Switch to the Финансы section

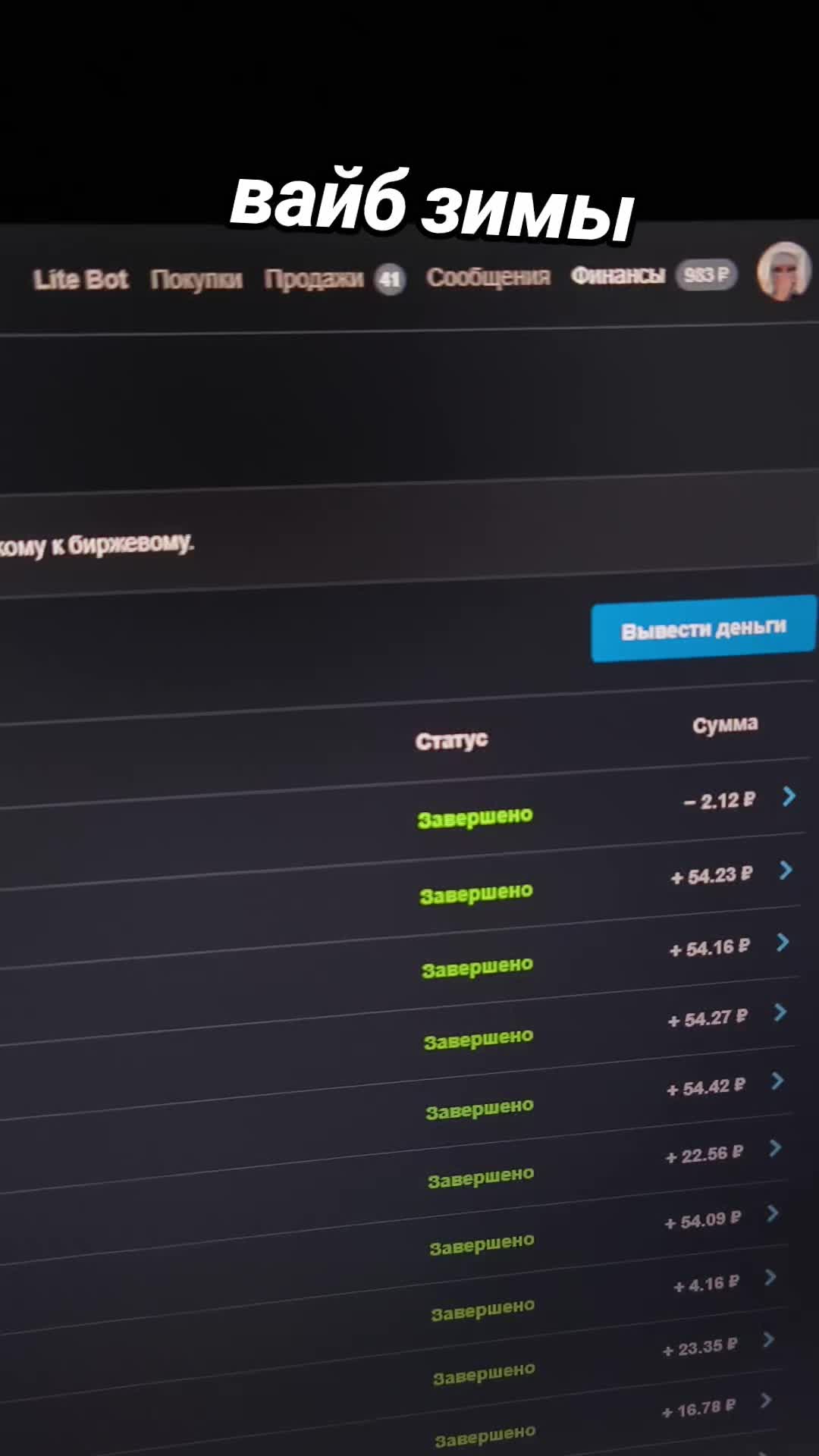[617, 275]
